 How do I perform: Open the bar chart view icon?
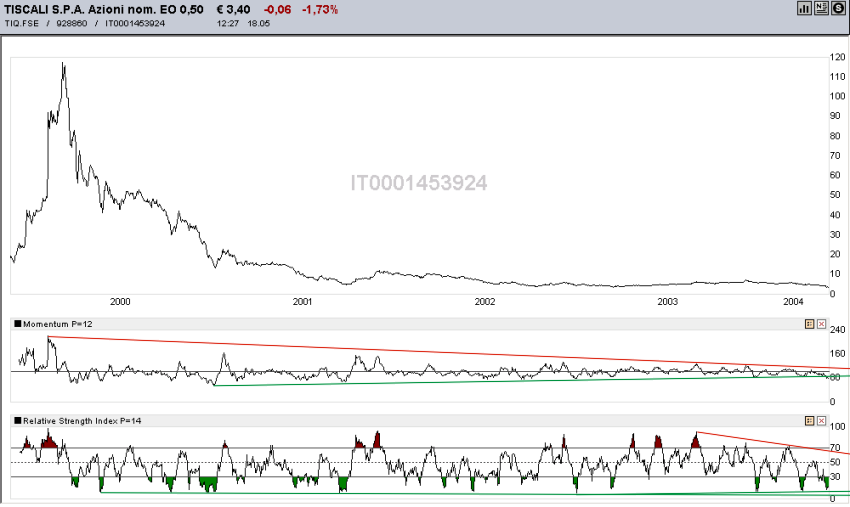click(x=804, y=8)
